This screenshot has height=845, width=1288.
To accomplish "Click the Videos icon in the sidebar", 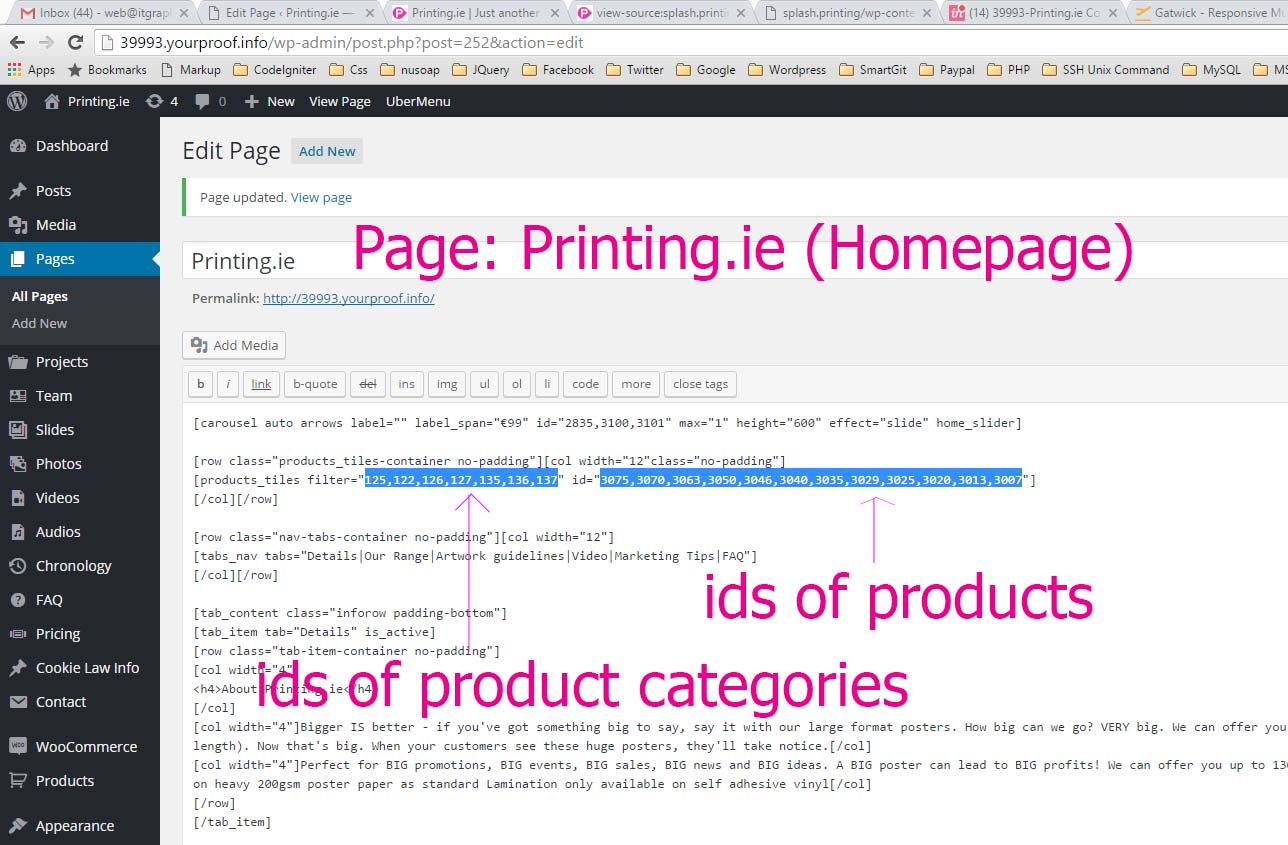I will coord(18,498).
